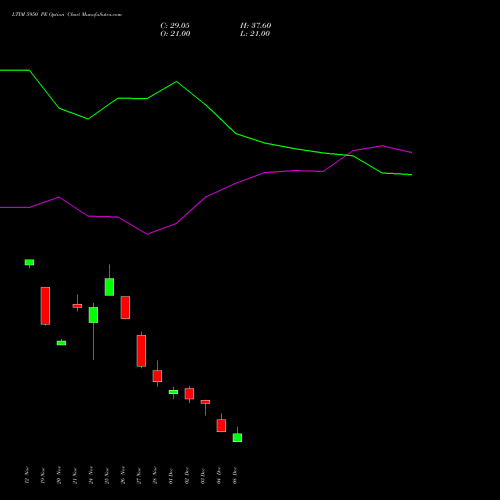Click the purple line's lowest dip
The image size is (500, 500).
pos(147,234)
